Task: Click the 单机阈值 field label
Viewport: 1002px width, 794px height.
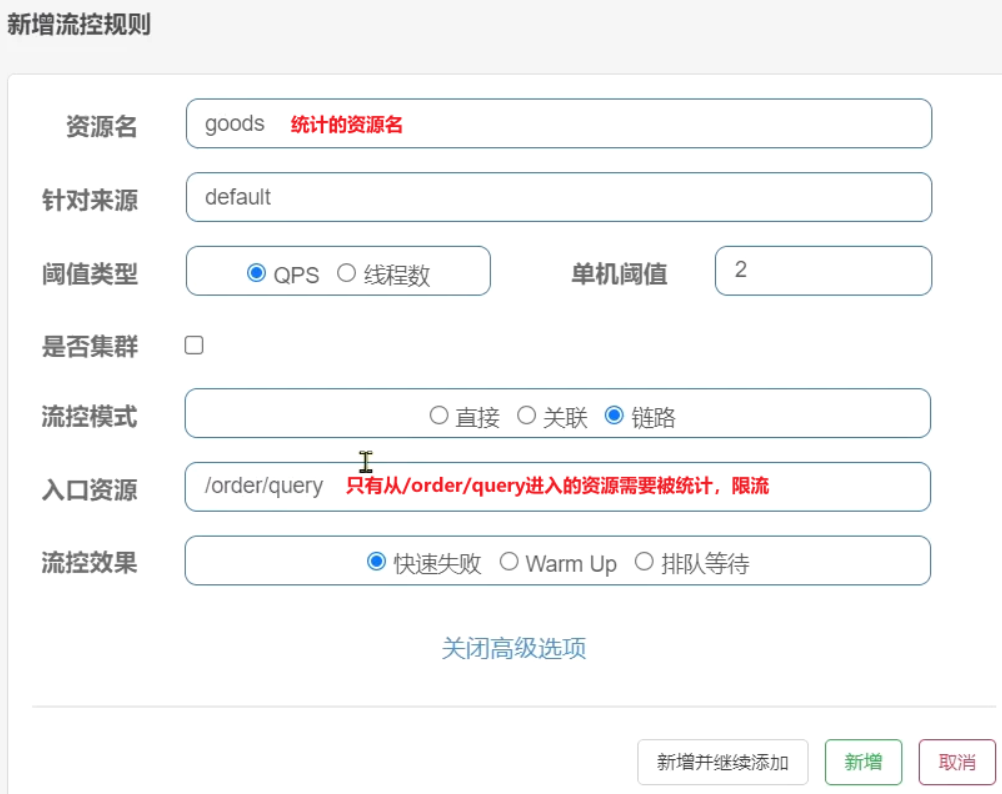Action: click(619, 274)
